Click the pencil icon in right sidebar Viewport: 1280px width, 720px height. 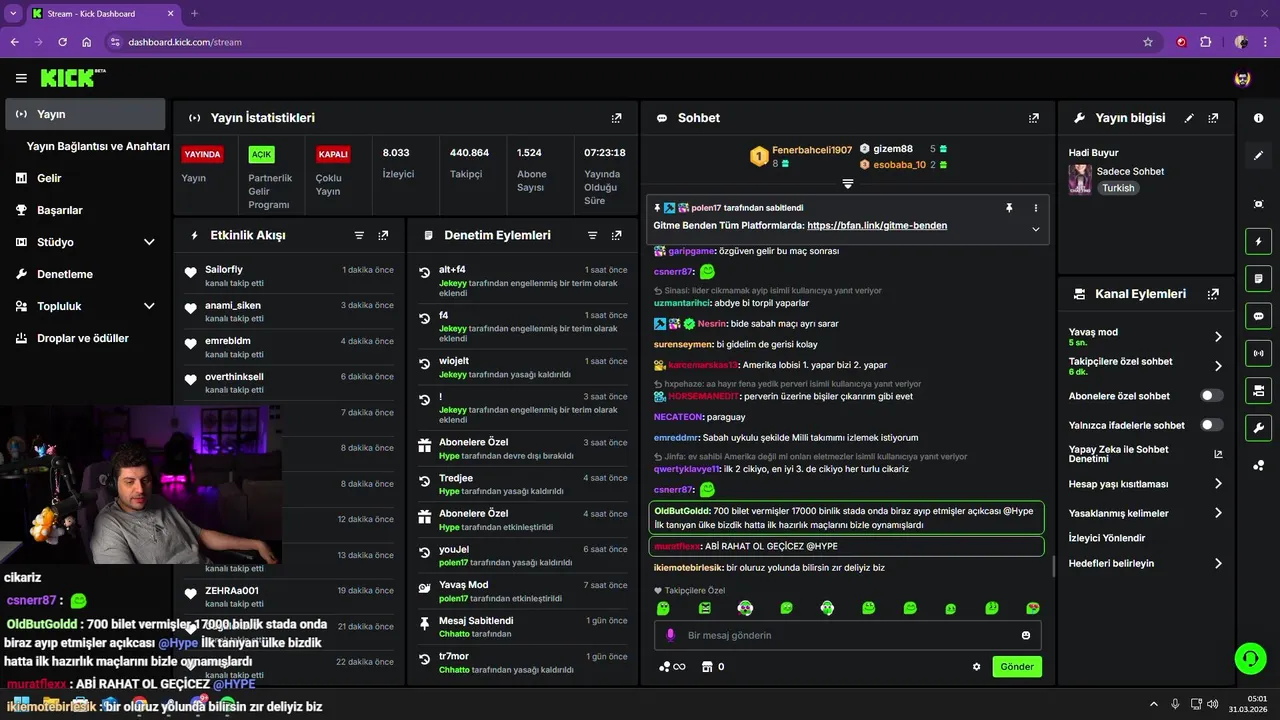[x=1259, y=155]
